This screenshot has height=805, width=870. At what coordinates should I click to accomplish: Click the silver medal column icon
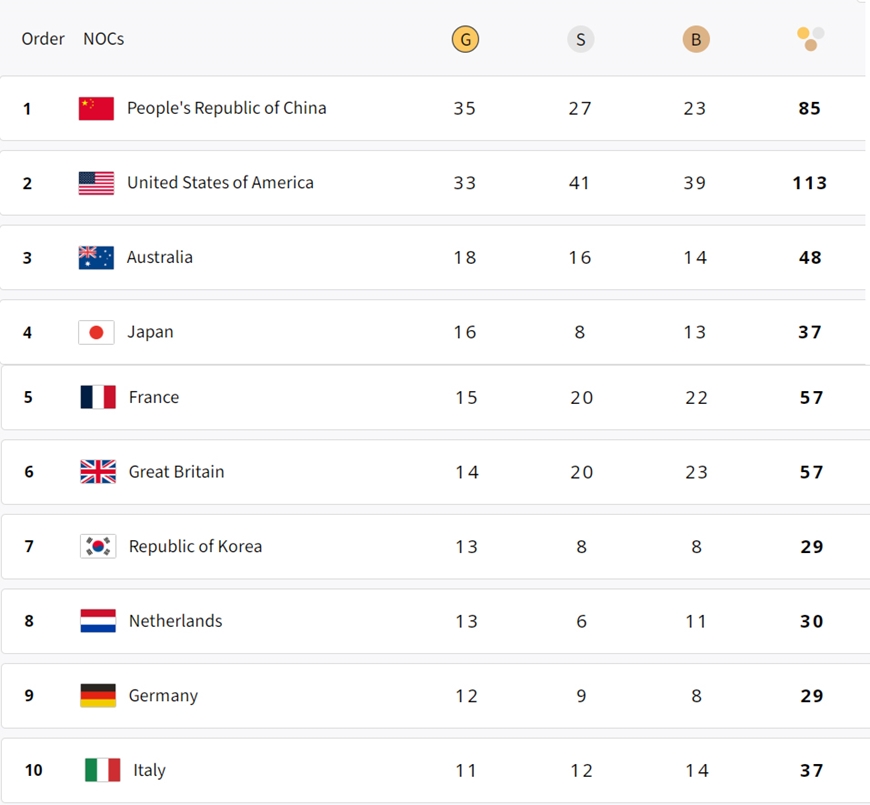(580, 39)
